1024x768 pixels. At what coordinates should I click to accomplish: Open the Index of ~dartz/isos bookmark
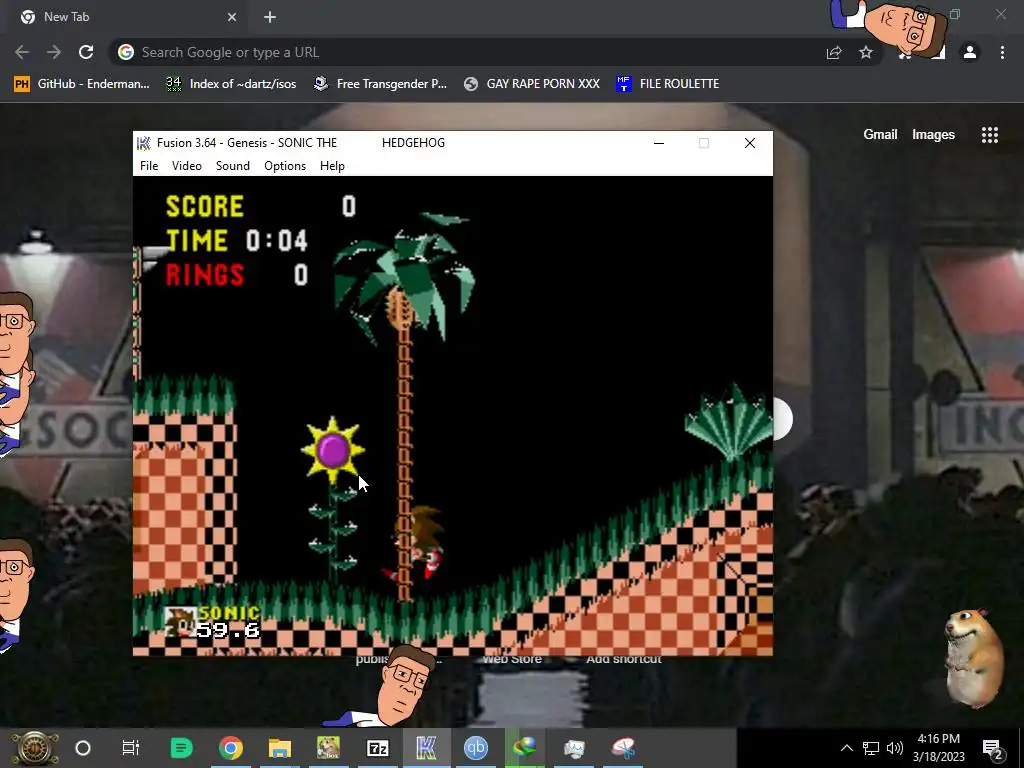tap(231, 84)
